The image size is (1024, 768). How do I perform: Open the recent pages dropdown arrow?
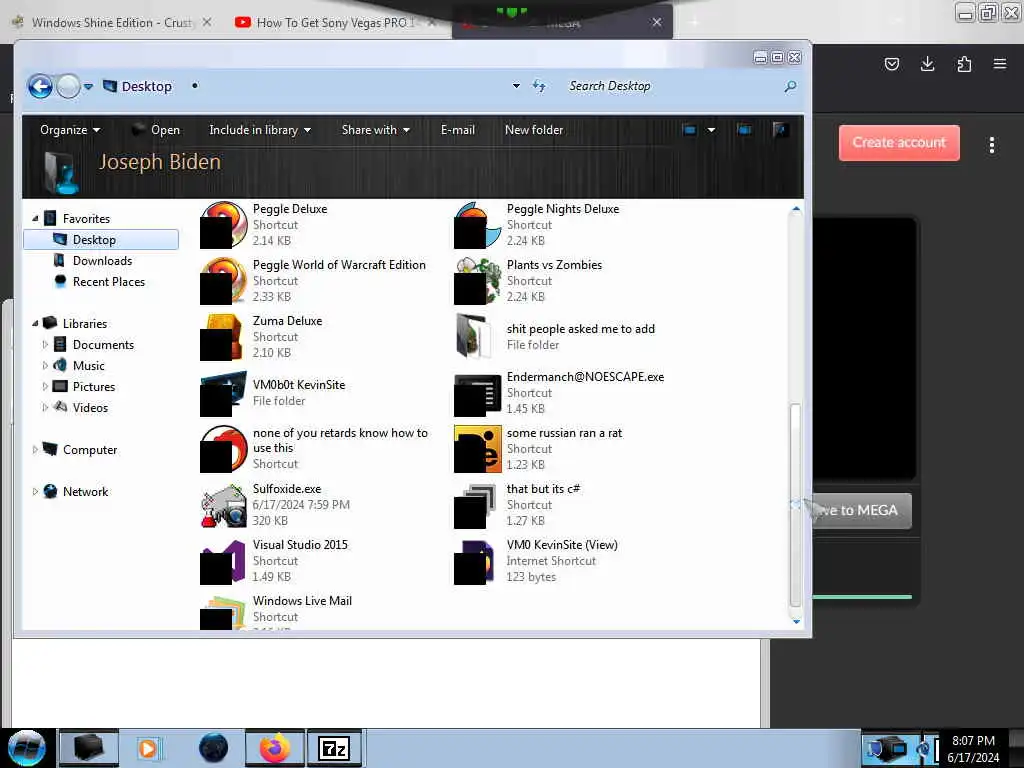88,86
